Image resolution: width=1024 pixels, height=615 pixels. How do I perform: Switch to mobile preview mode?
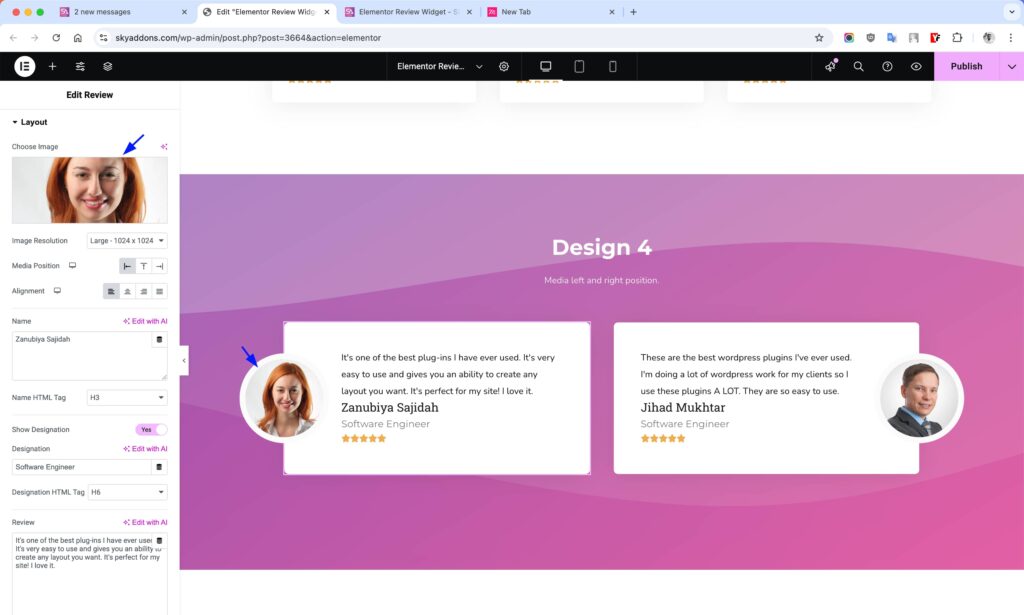pyautogui.click(x=613, y=66)
